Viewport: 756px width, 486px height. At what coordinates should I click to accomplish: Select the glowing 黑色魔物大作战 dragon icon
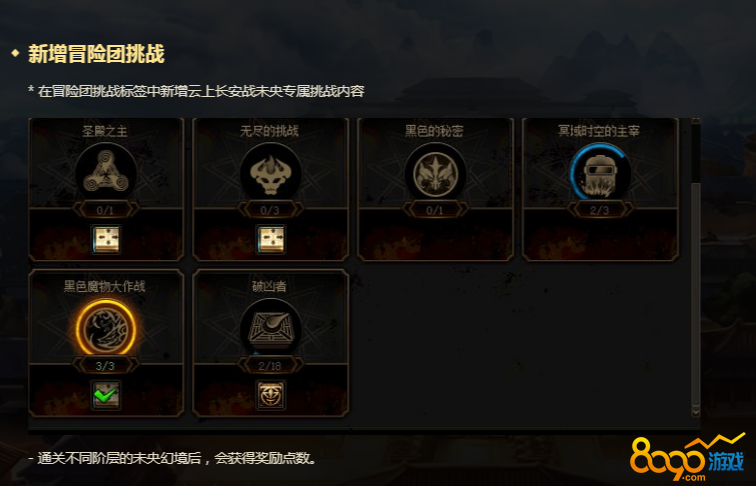click(106, 328)
